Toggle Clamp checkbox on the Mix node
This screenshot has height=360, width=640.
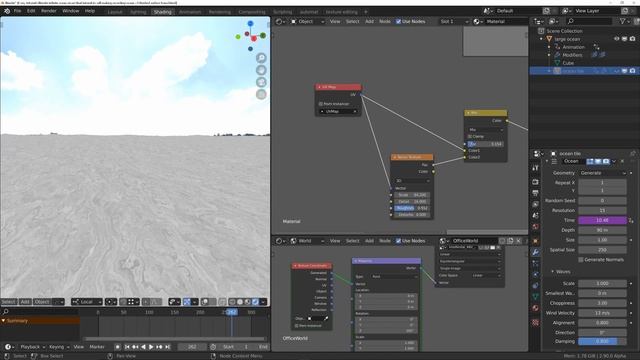coord(470,136)
